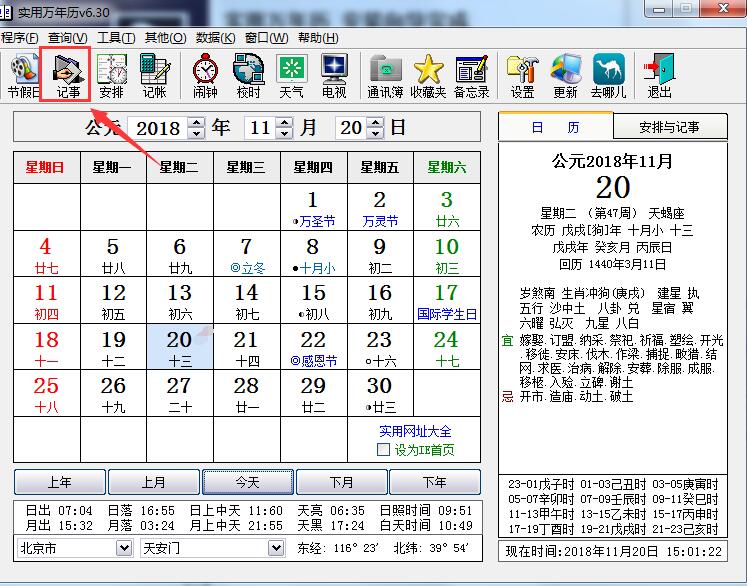
Task: Click the 月落 03:24 moonset text
Action: click(141, 525)
